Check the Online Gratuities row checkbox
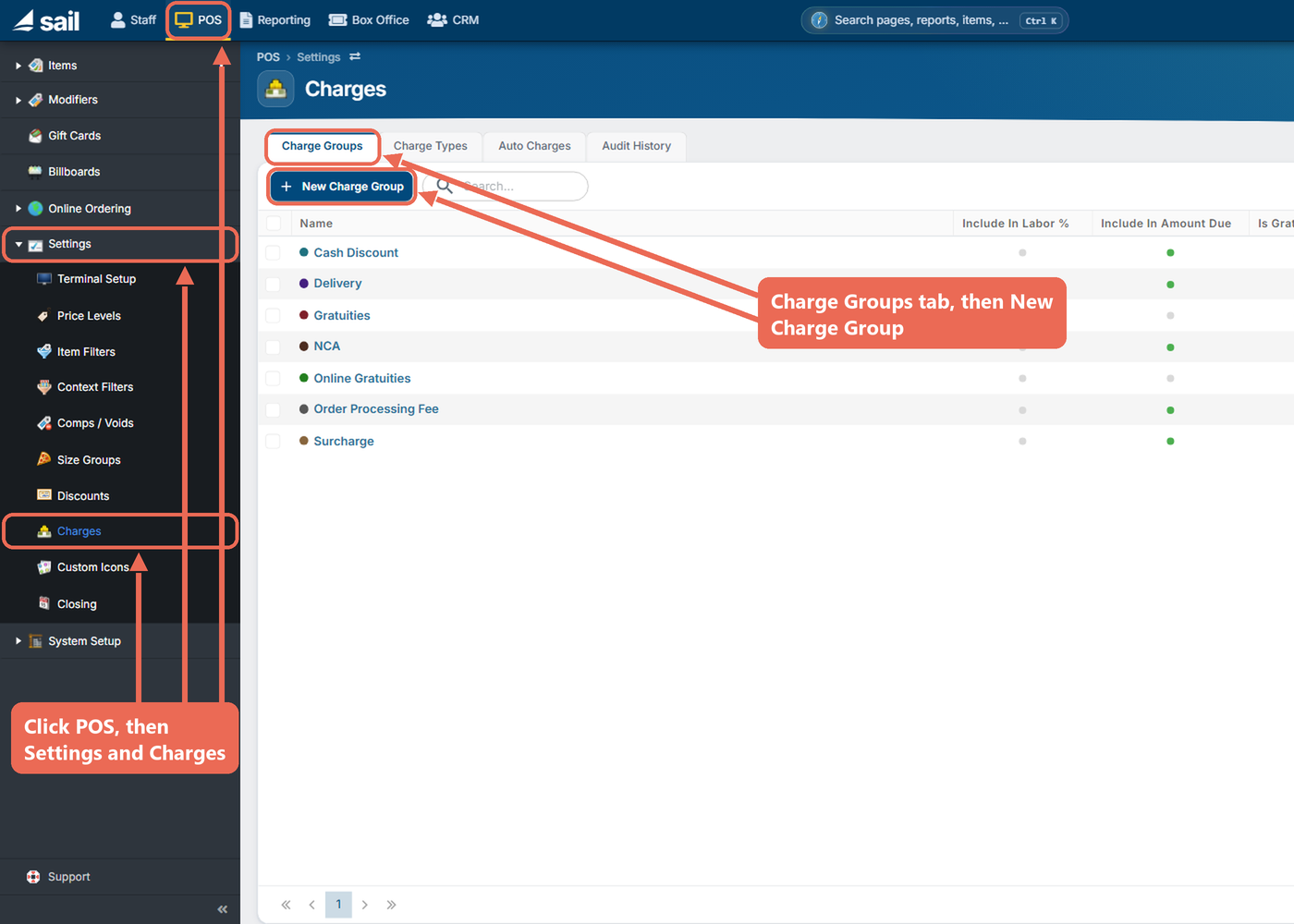Screen dimensions: 1294x924 pyautogui.click(x=273, y=379)
